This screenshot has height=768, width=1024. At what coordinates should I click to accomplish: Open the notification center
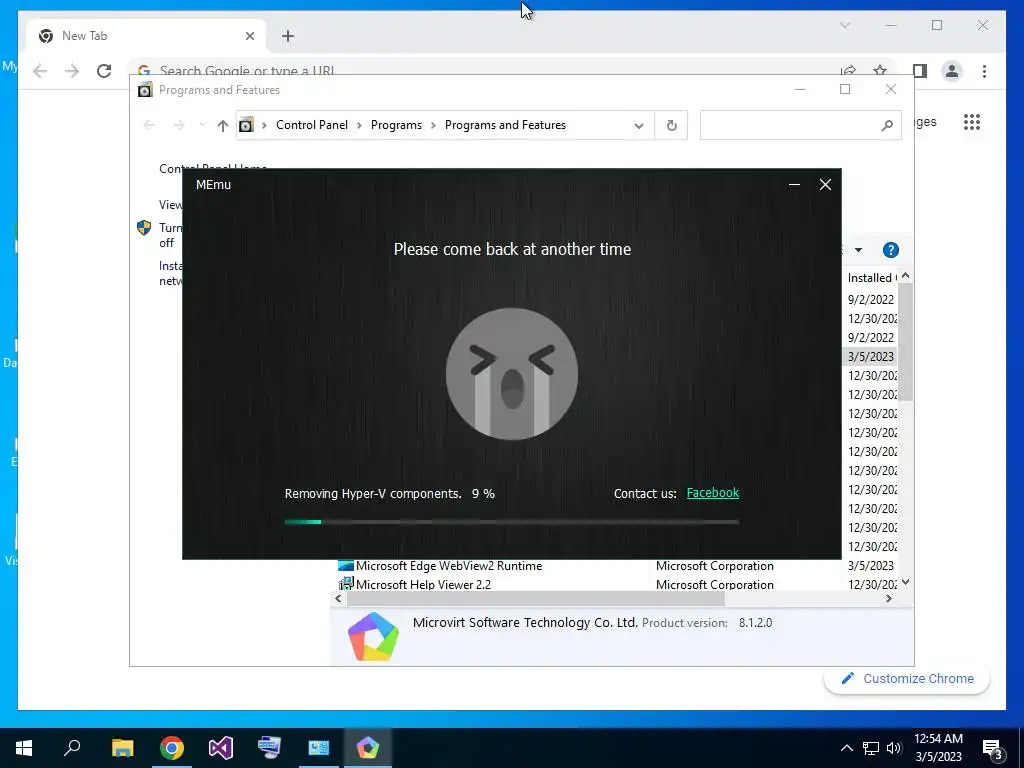tap(993, 748)
